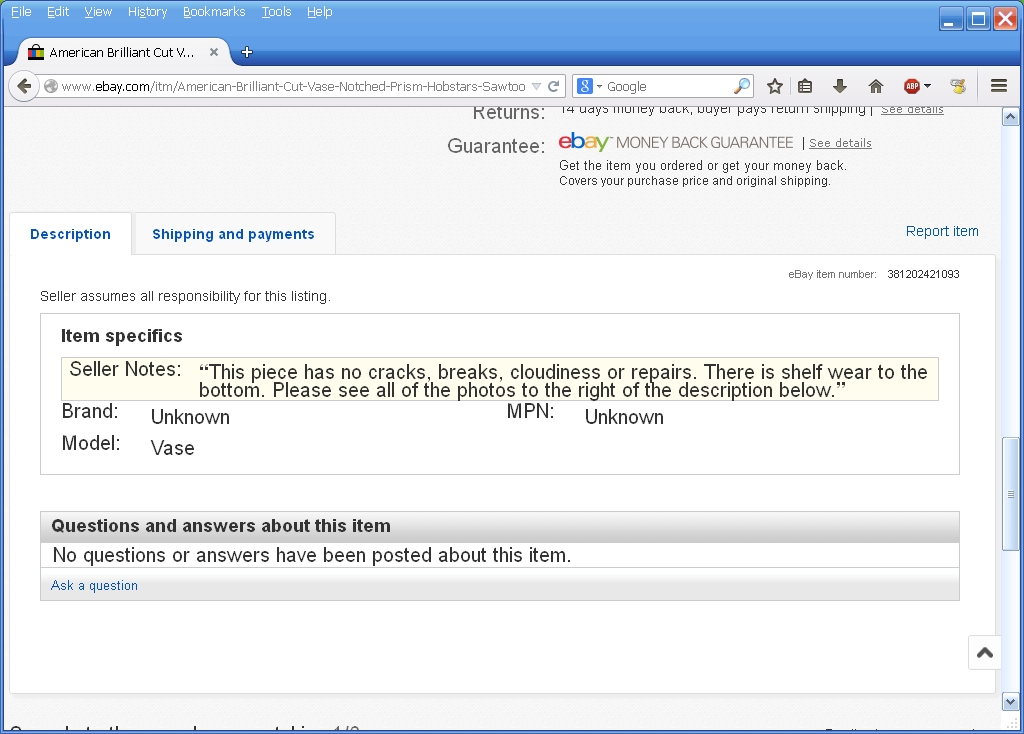Open the Downloads arrow icon
The height and width of the screenshot is (734, 1024).
tap(840, 86)
